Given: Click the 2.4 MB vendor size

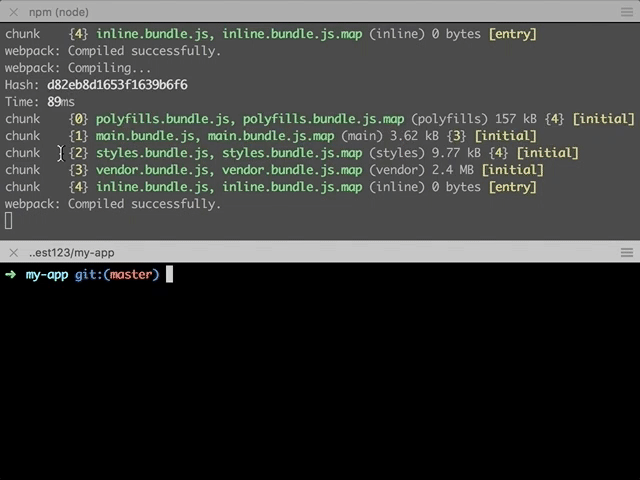Looking at the screenshot, I should [453, 170].
